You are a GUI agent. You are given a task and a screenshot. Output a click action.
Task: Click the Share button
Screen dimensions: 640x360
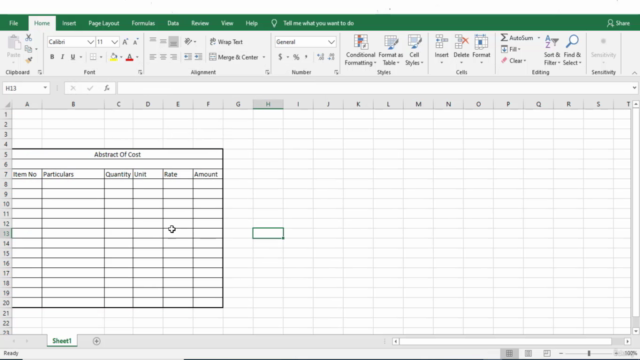pos(618,23)
